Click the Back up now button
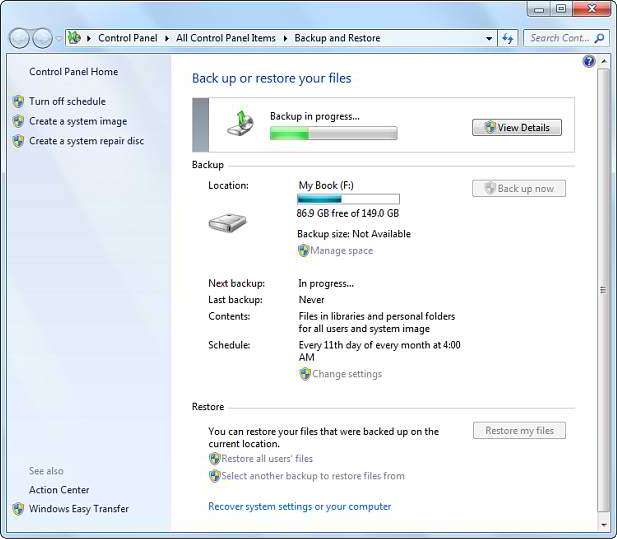Viewport: 617px width, 539px height. [519, 188]
